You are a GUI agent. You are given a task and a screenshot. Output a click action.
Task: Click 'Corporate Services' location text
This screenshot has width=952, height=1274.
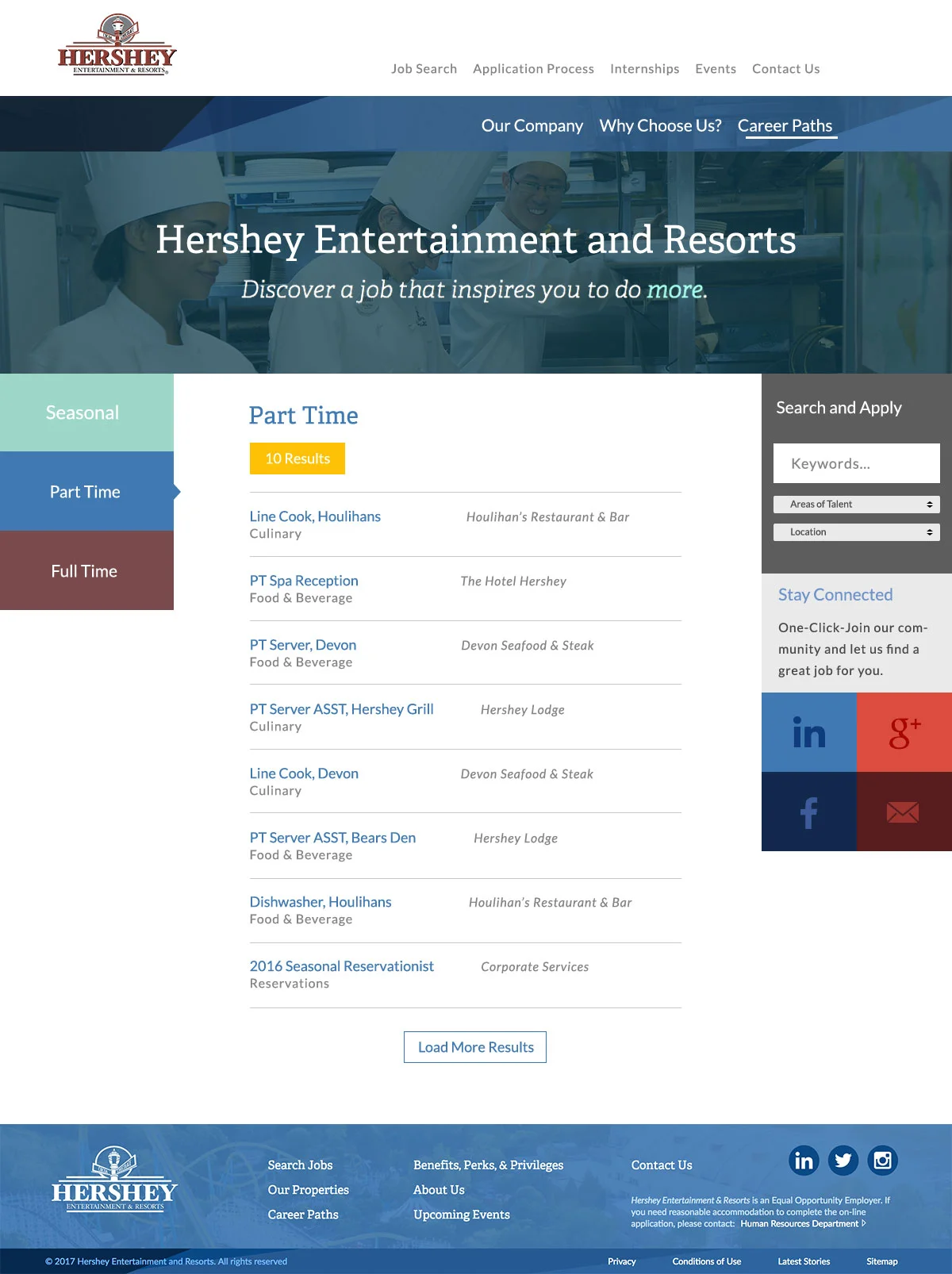point(535,967)
